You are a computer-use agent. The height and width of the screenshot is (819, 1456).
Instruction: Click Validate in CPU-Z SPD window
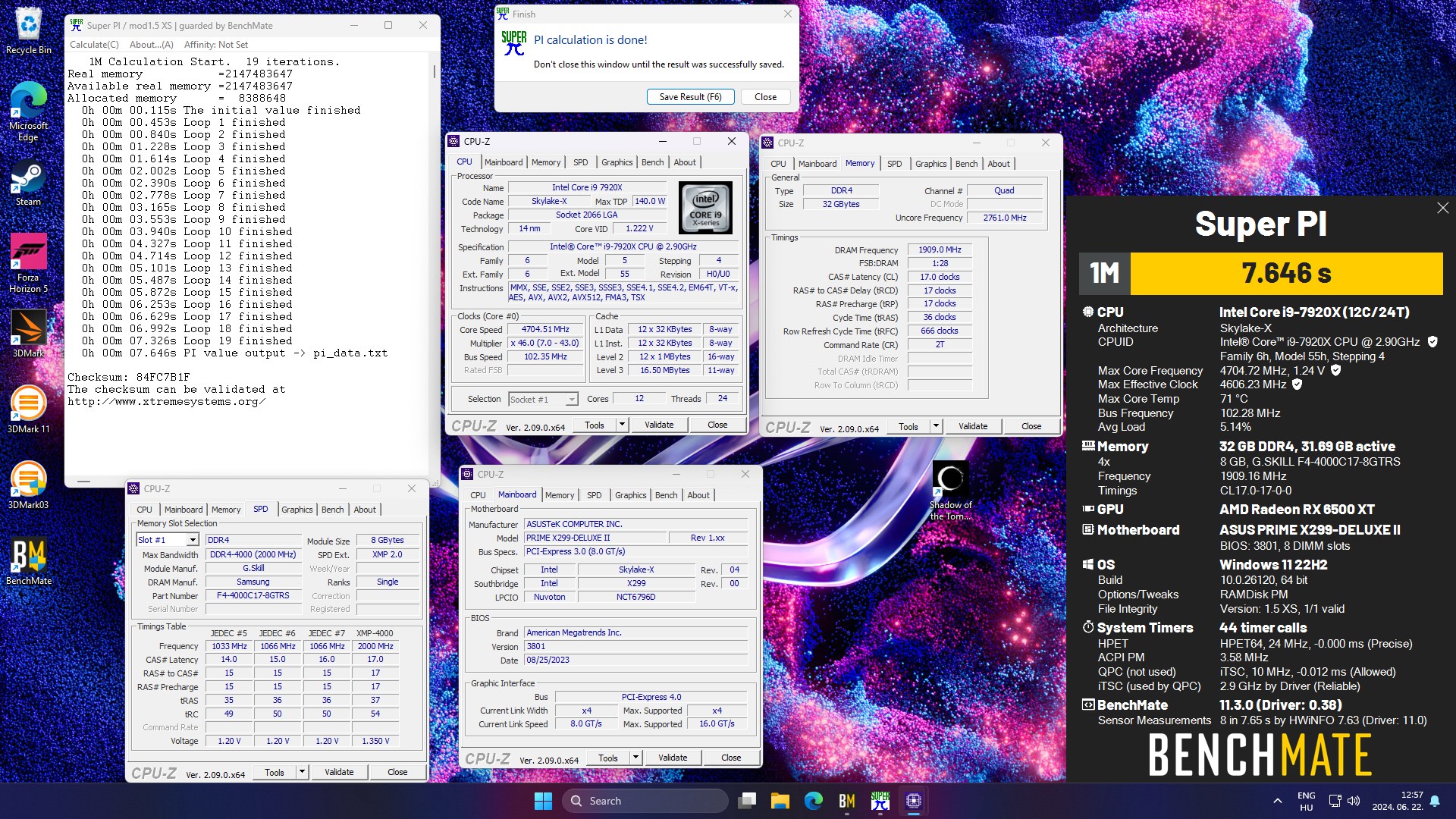[x=339, y=772]
